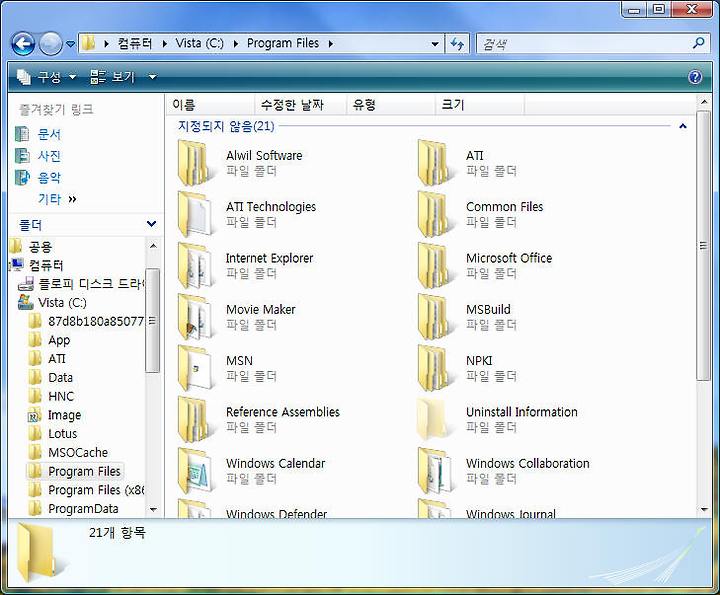Select the Alwil Software folder icon
This screenshot has height=595, width=720.
coord(195,163)
